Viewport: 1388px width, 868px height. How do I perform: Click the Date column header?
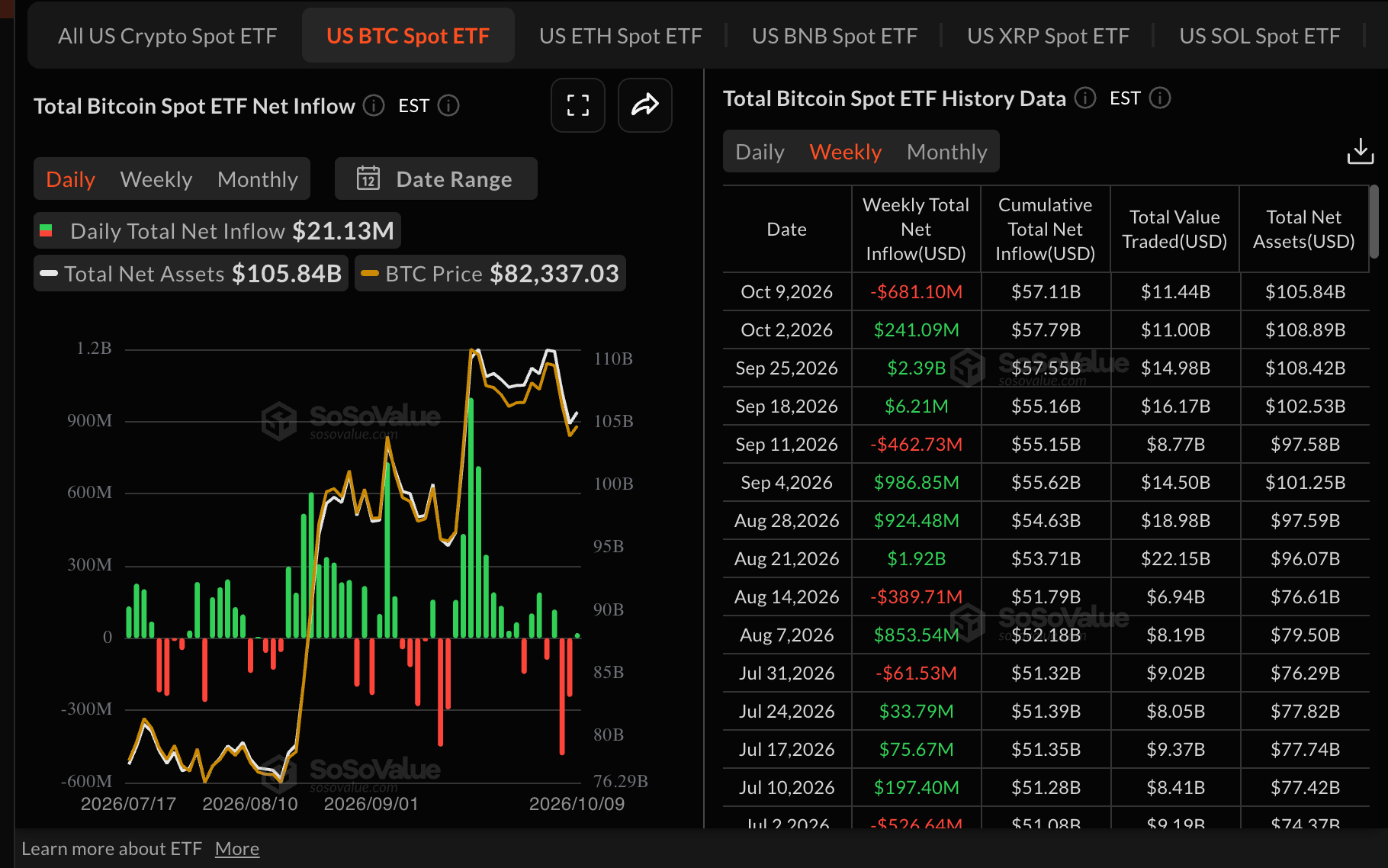click(x=787, y=229)
